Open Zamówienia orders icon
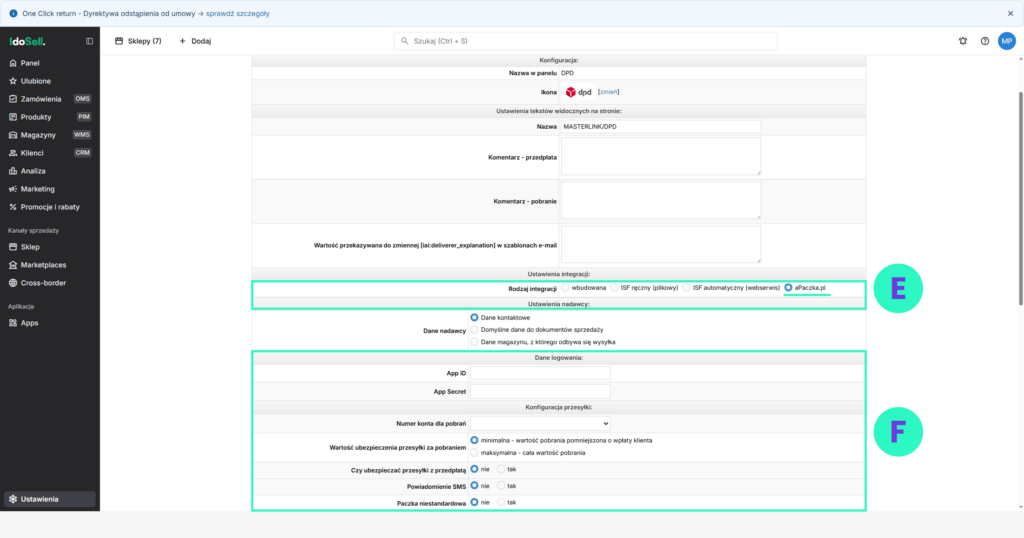The width and height of the screenshot is (1024, 538). pos(13,99)
